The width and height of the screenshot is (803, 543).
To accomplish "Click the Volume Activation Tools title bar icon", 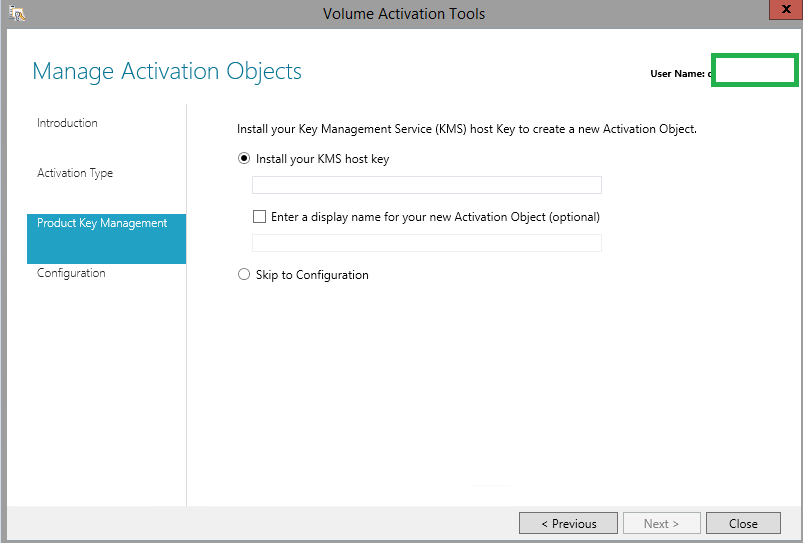I will click(x=17, y=14).
